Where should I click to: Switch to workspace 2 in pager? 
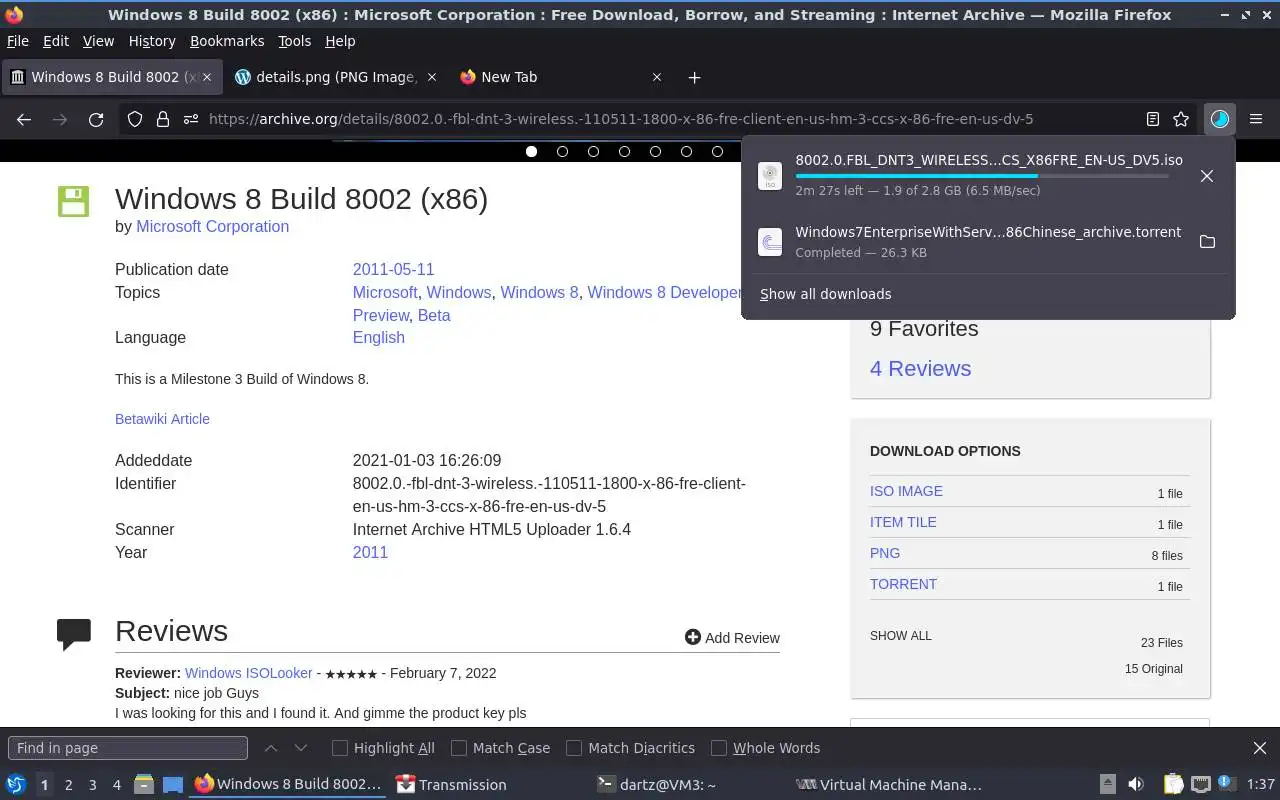click(x=68, y=785)
